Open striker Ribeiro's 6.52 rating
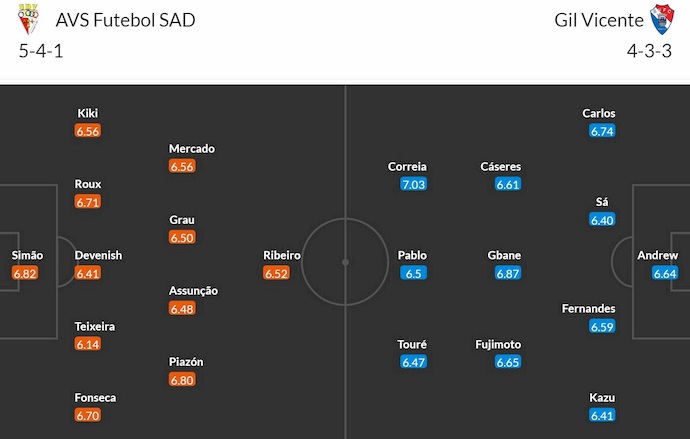Image resolution: width=690 pixels, height=439 pixels. 277,273
